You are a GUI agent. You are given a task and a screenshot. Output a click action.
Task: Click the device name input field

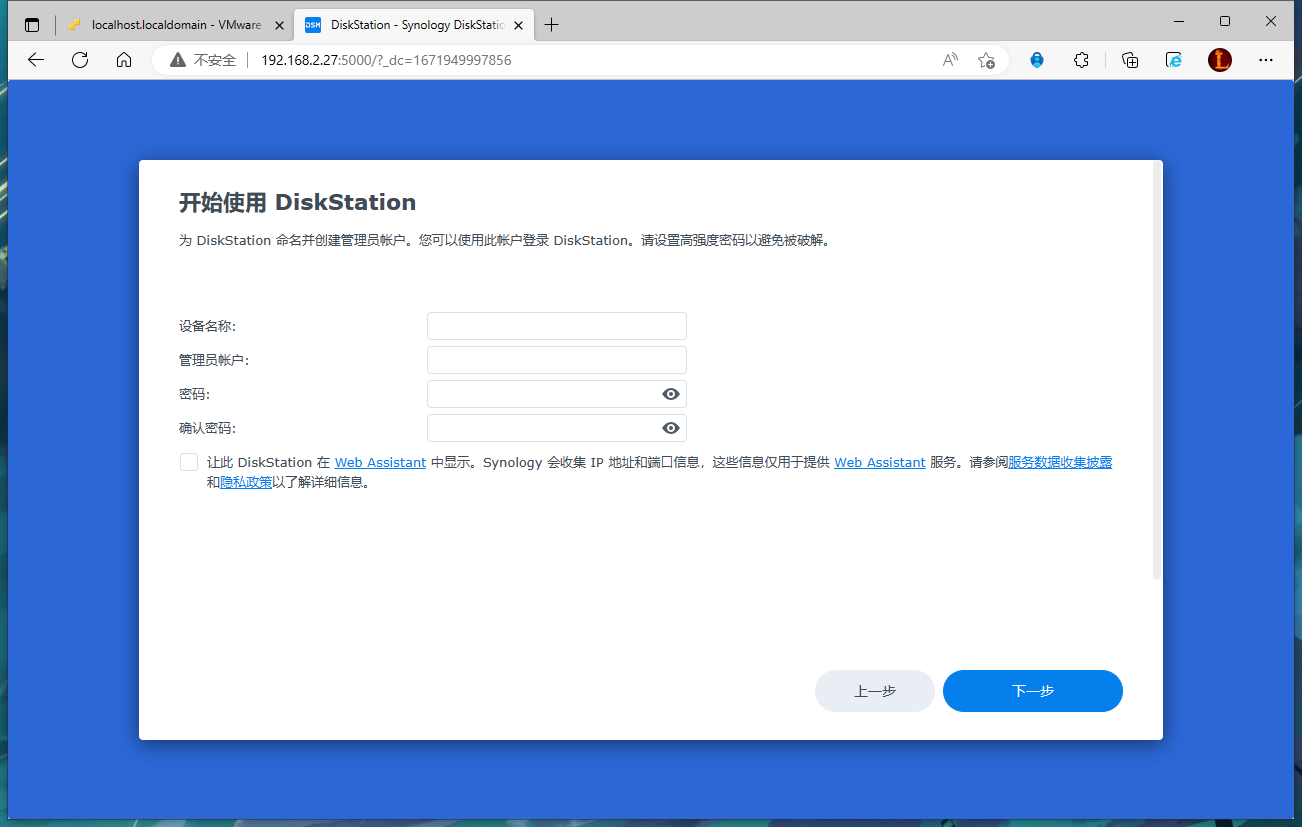(x=557, y=326)
